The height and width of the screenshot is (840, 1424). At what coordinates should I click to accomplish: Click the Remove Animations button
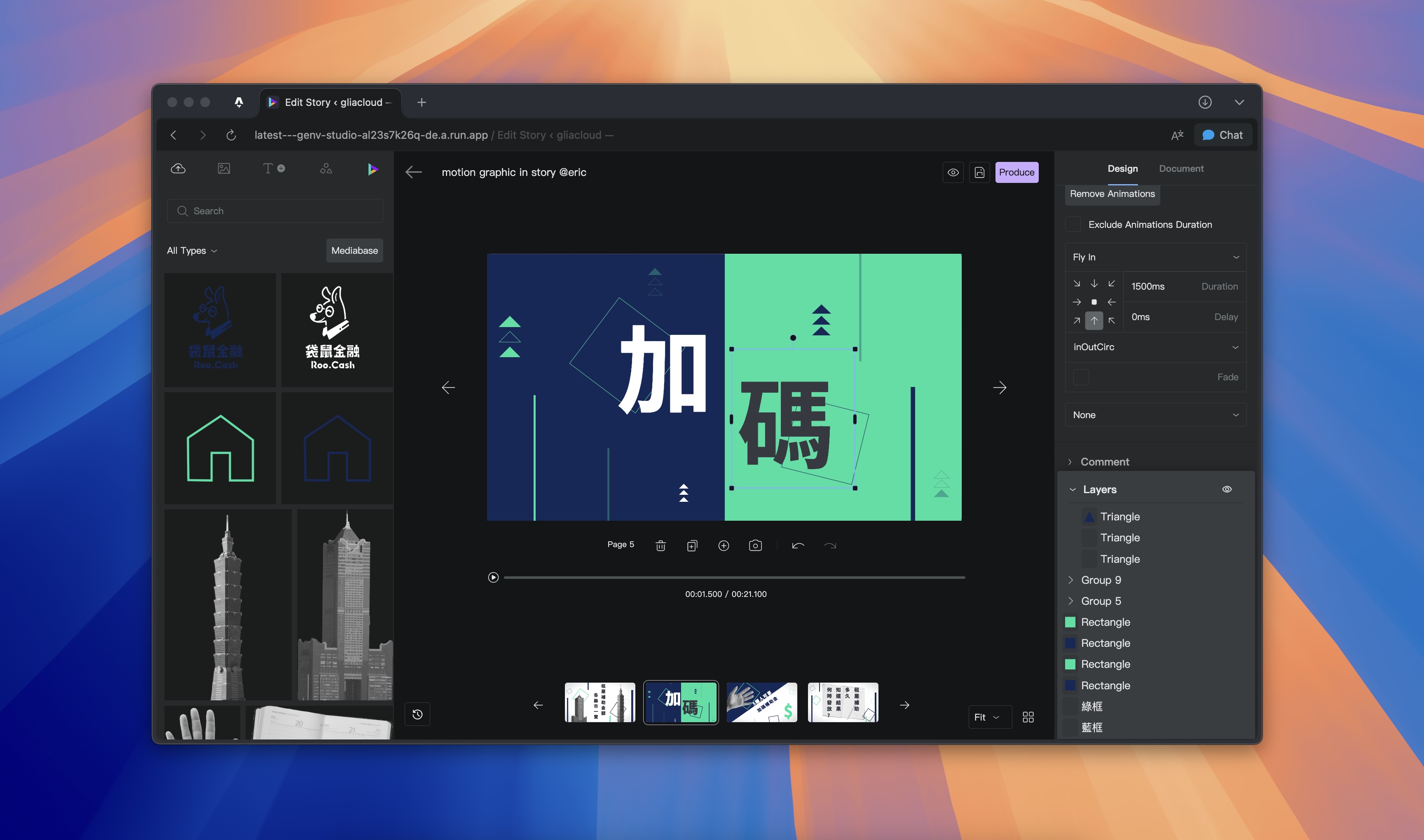click(1112, 194)
